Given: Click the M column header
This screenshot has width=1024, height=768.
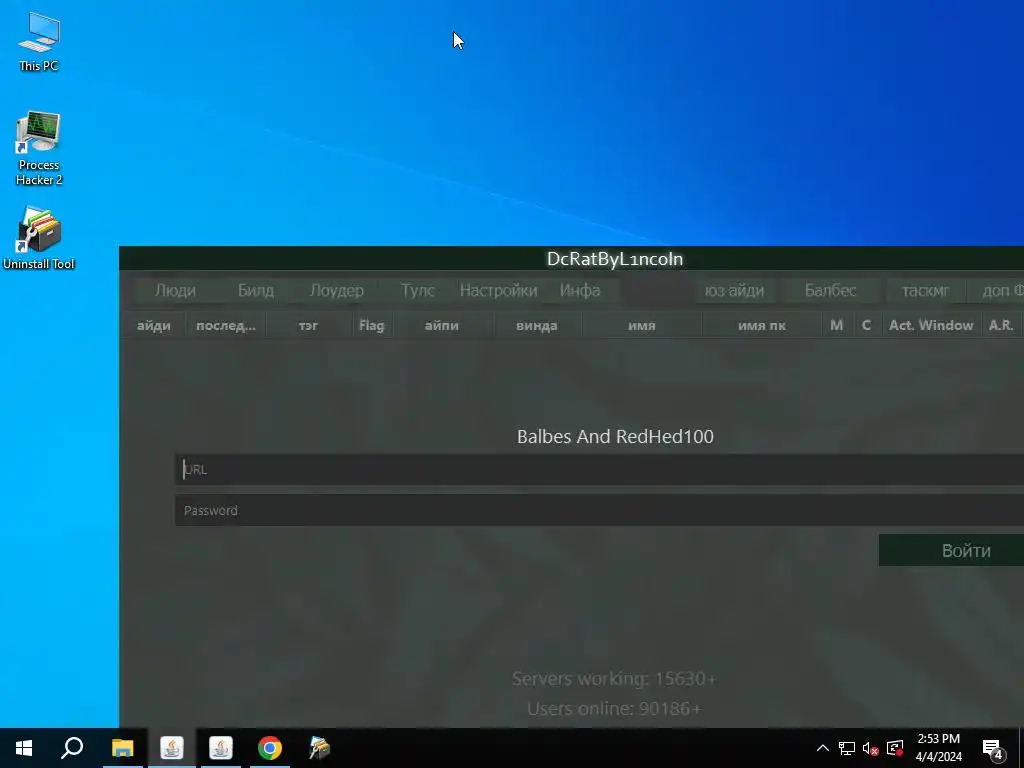Looking at the screenshot, I should (x=837, y=325).
